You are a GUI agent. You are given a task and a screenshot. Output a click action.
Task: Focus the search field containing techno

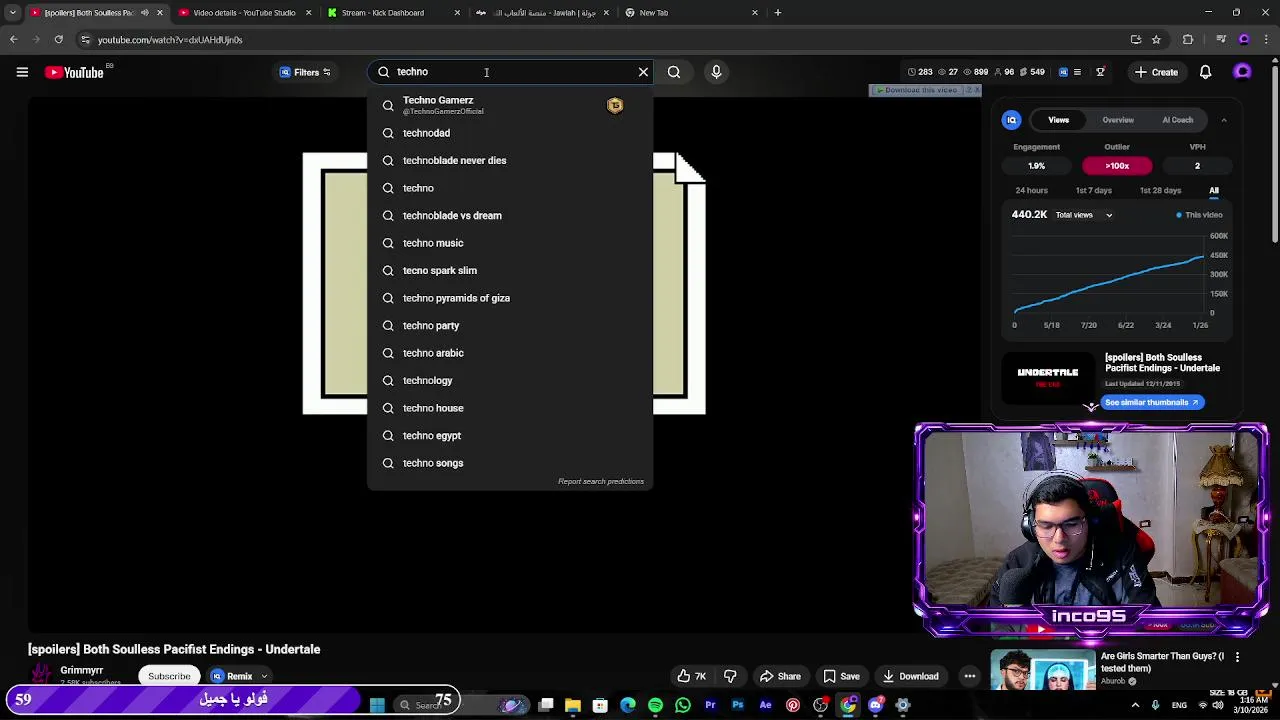coord(510,72)
